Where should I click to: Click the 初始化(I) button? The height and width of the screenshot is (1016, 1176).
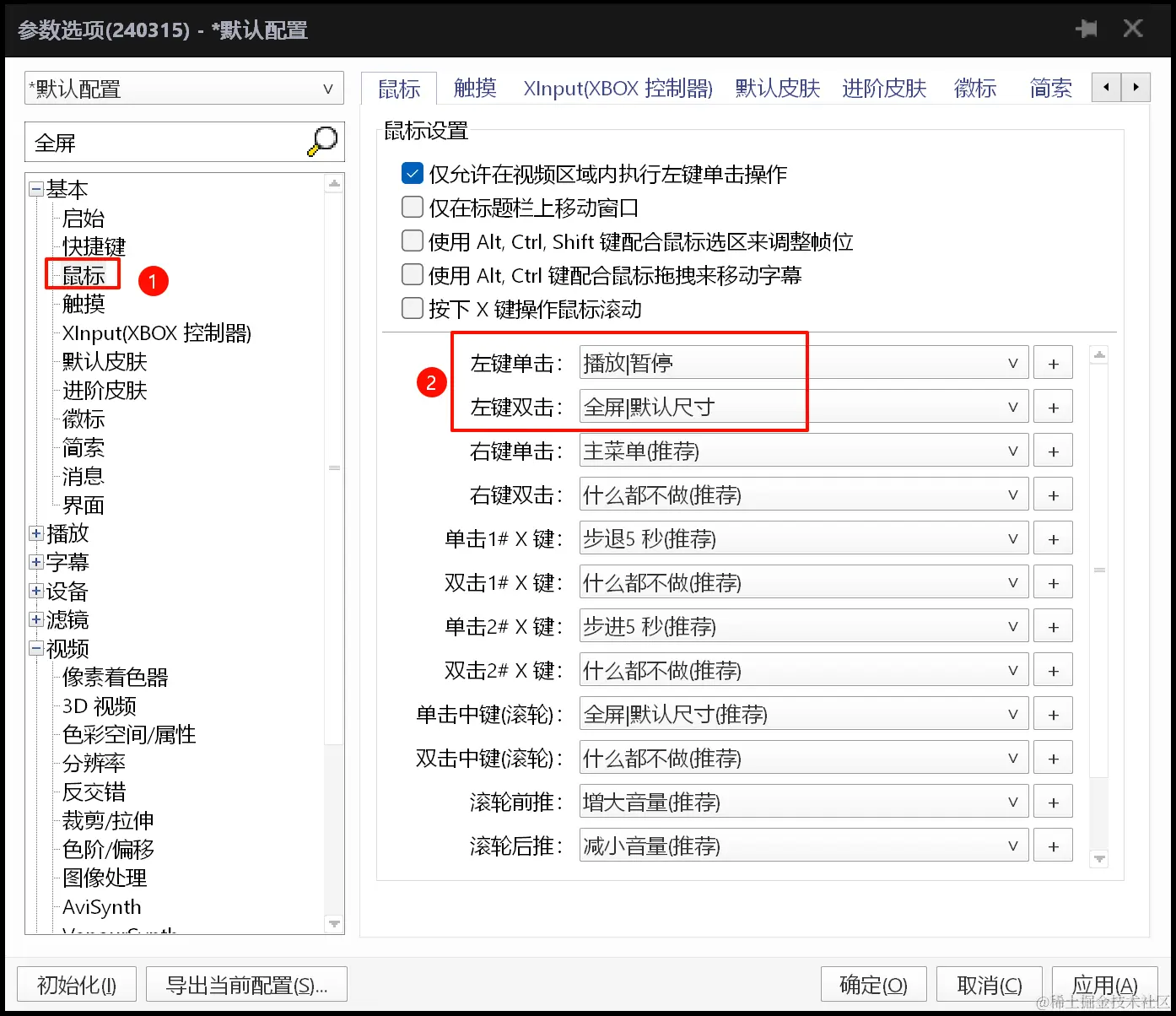[76, 984]
